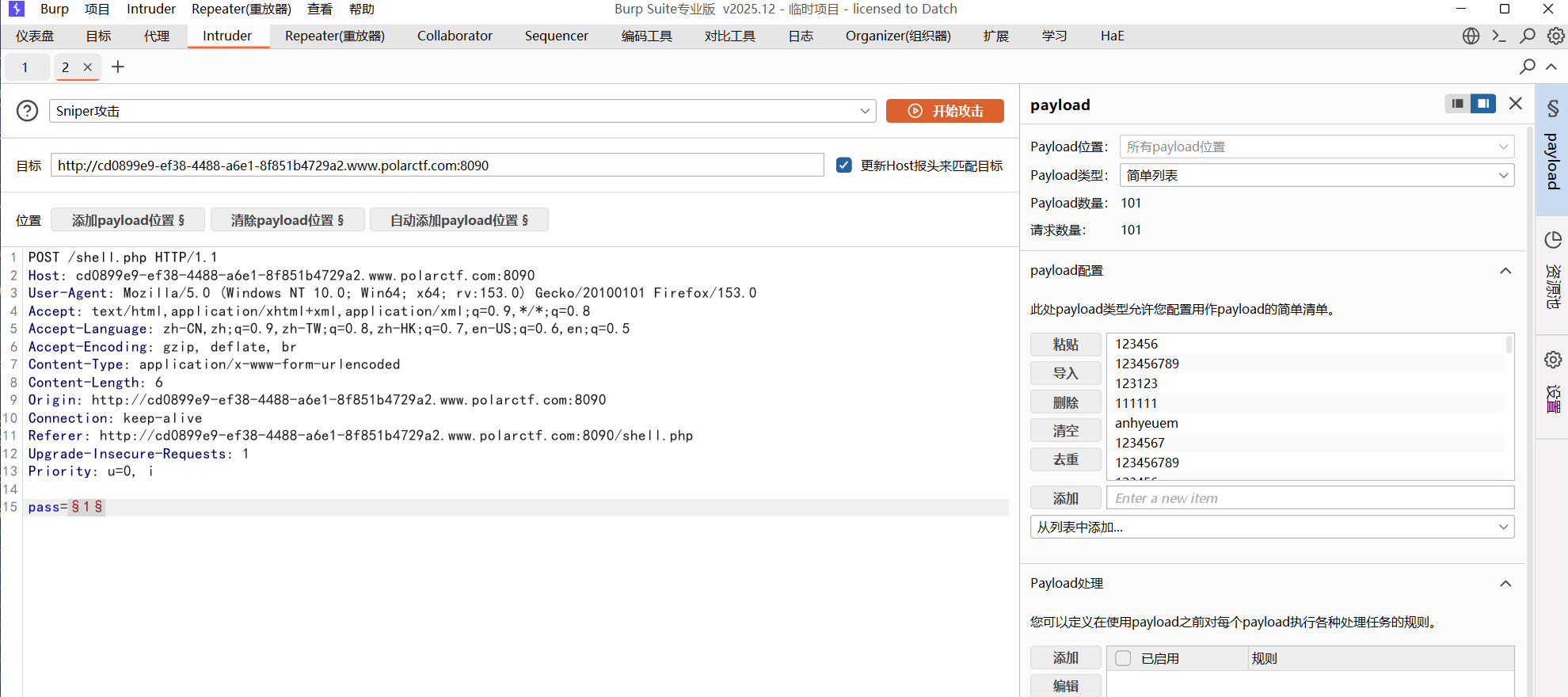1568x697 pixels.
Task: Switch to the 扩展 tab
Action: (x=996, y=36)
